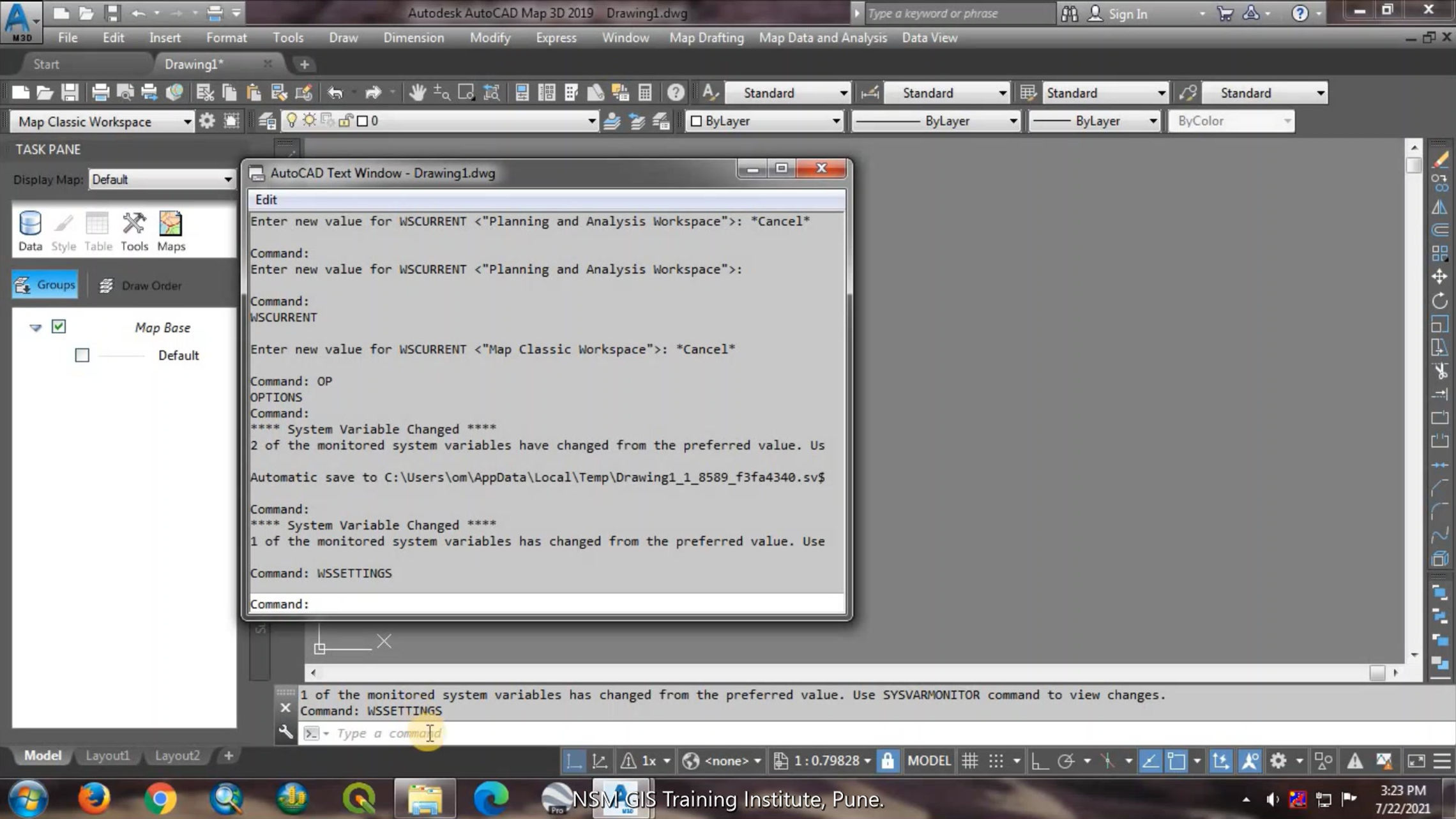Toggle the layer lock padlock icon
Image resolution: width=1456 pixels, height=819 pixels.
(345, 120)
